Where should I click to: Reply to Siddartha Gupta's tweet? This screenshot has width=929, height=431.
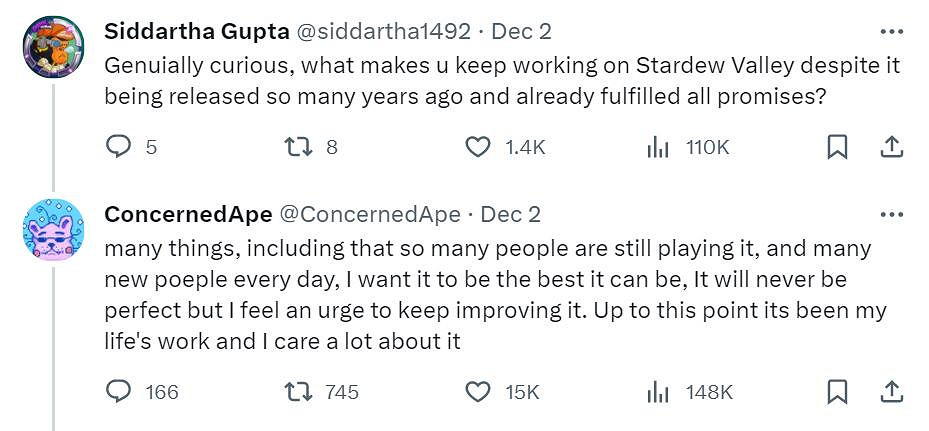(x=119, y=147)
